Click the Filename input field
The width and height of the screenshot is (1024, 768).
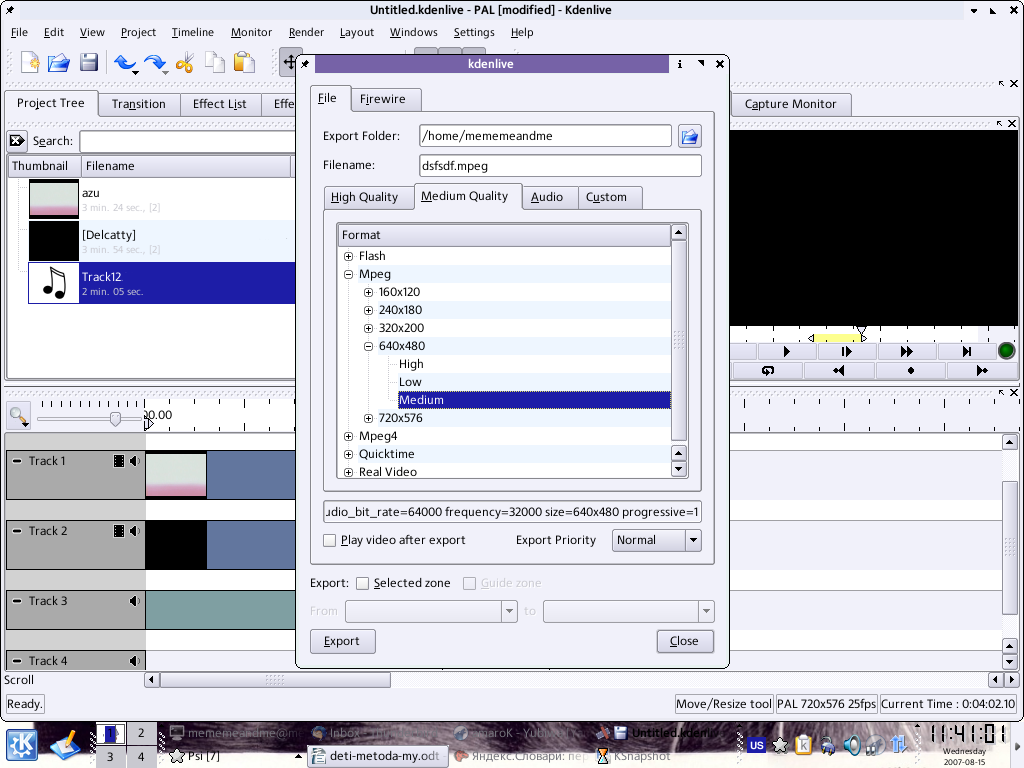pos(560,166)
